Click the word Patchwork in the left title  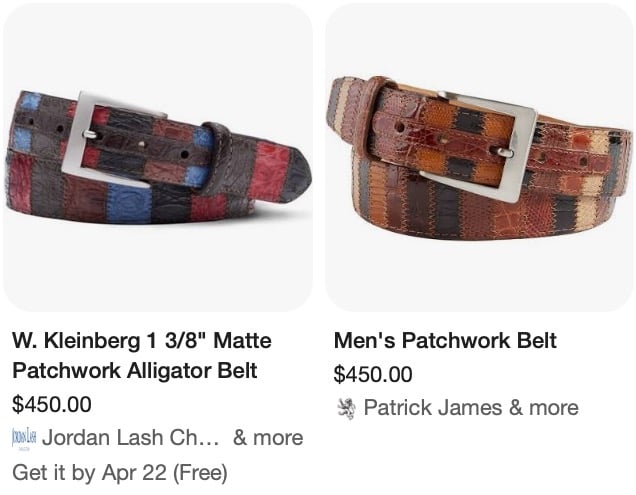[x=66, y=370]
